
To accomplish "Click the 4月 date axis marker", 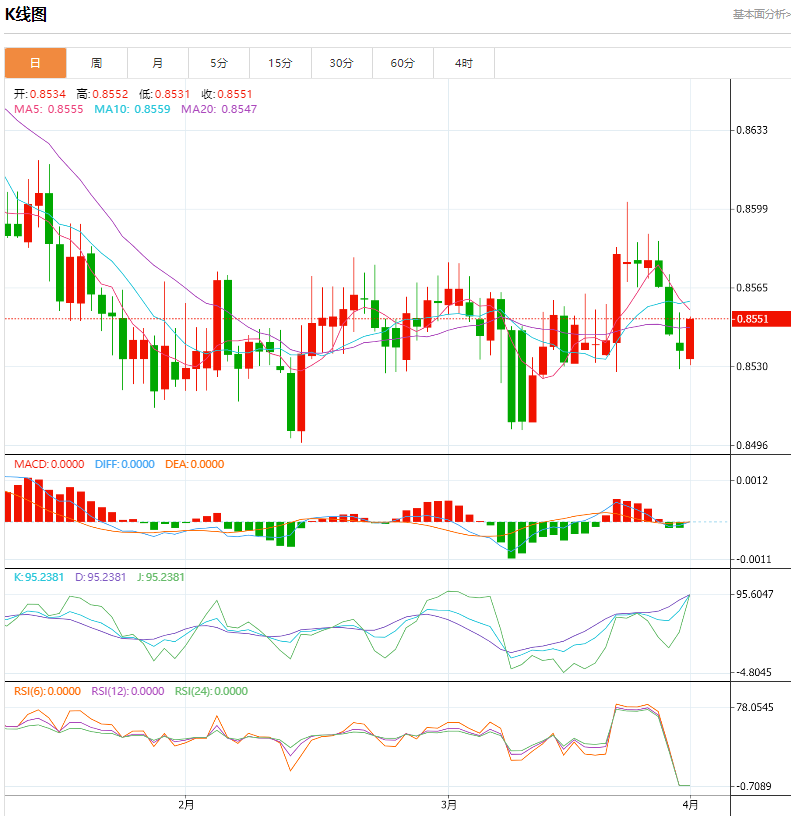I will (690, 805).
